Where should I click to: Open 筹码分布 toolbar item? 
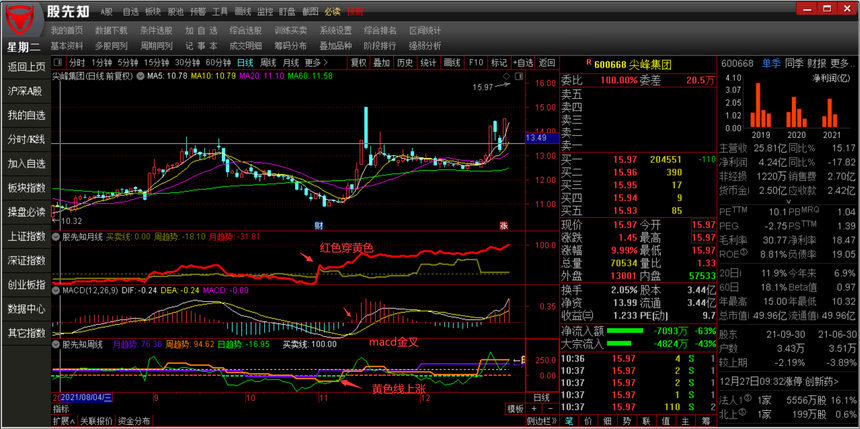[x=291, y=46]
